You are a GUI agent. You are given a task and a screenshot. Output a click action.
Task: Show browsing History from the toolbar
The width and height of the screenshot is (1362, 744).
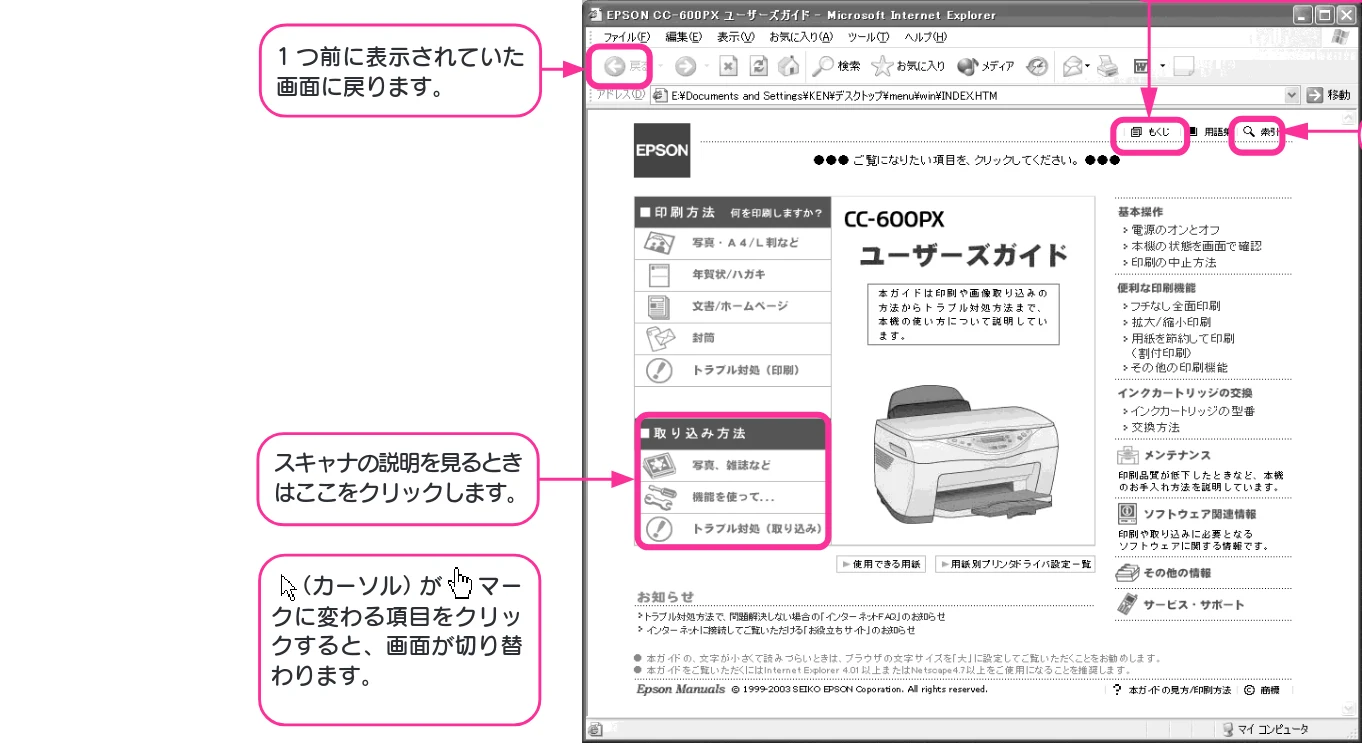pos(1037,67)
